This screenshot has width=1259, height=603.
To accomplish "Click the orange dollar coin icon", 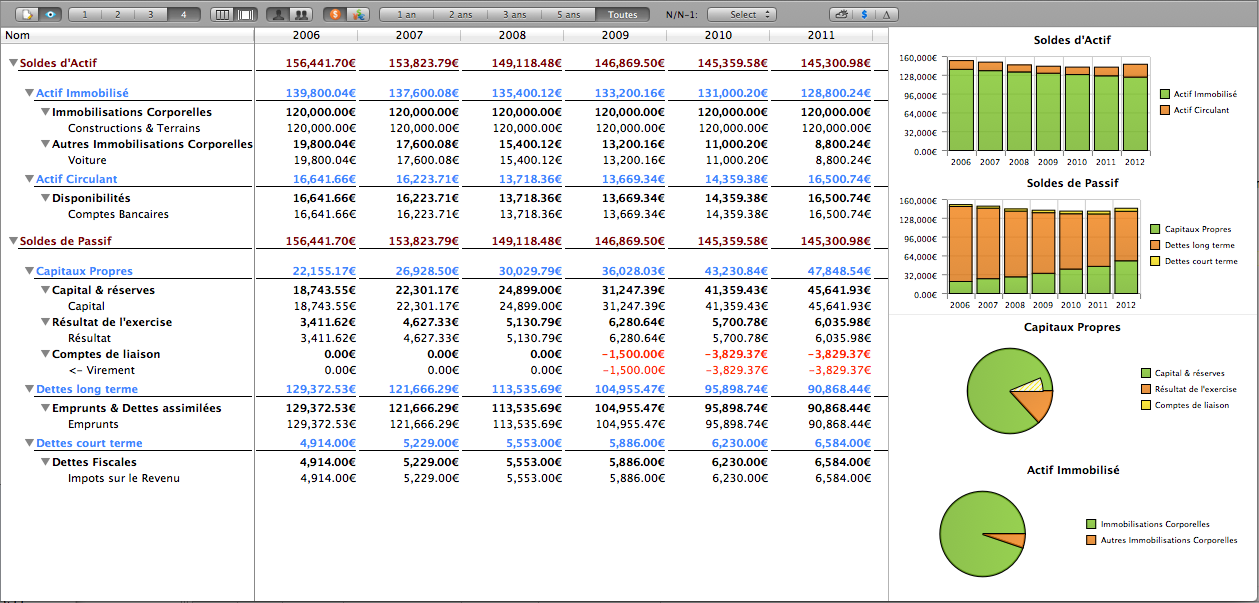I will [x=335, y=15].
